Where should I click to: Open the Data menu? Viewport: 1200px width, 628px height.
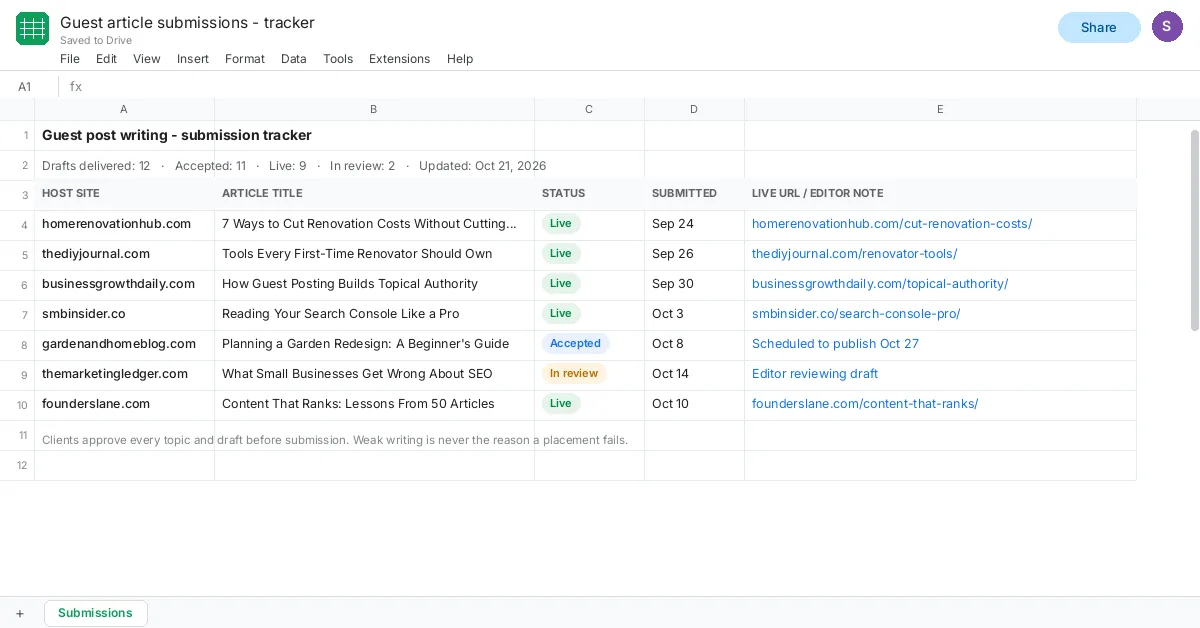(294, 59)
